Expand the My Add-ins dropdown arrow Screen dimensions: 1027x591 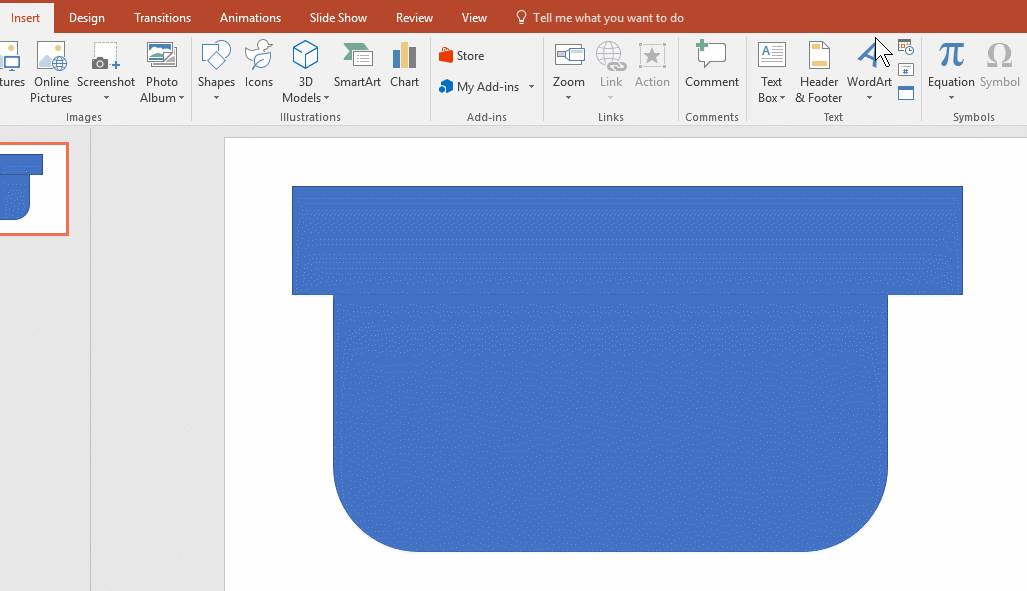(531, 87)
